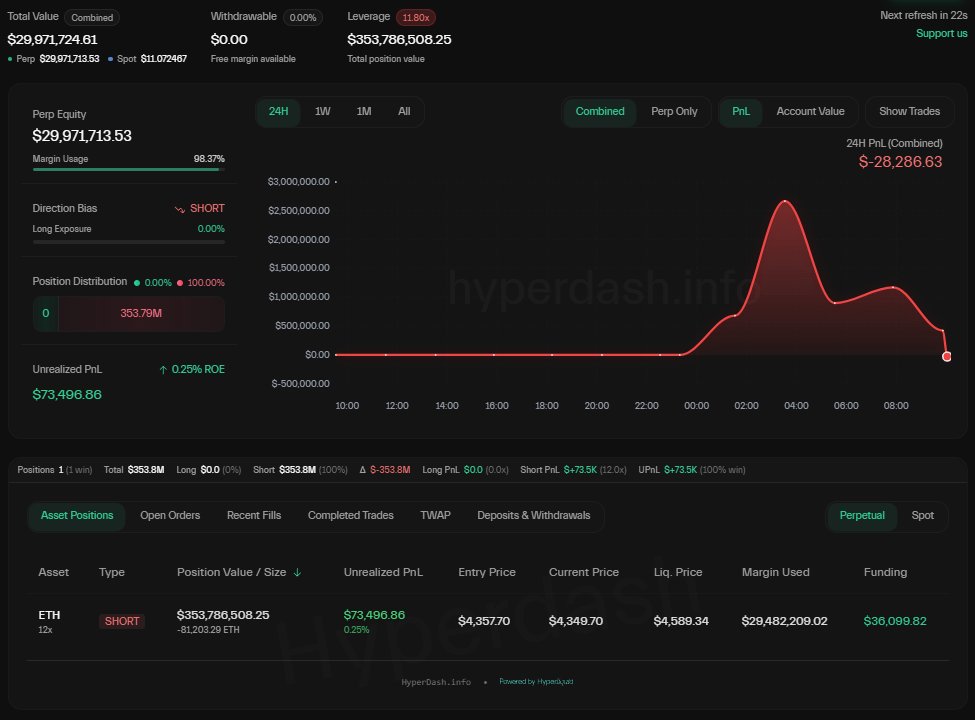Click the $29,971,724.61 total value
Viewport: 975px width, 720px height.
(52, 40)
